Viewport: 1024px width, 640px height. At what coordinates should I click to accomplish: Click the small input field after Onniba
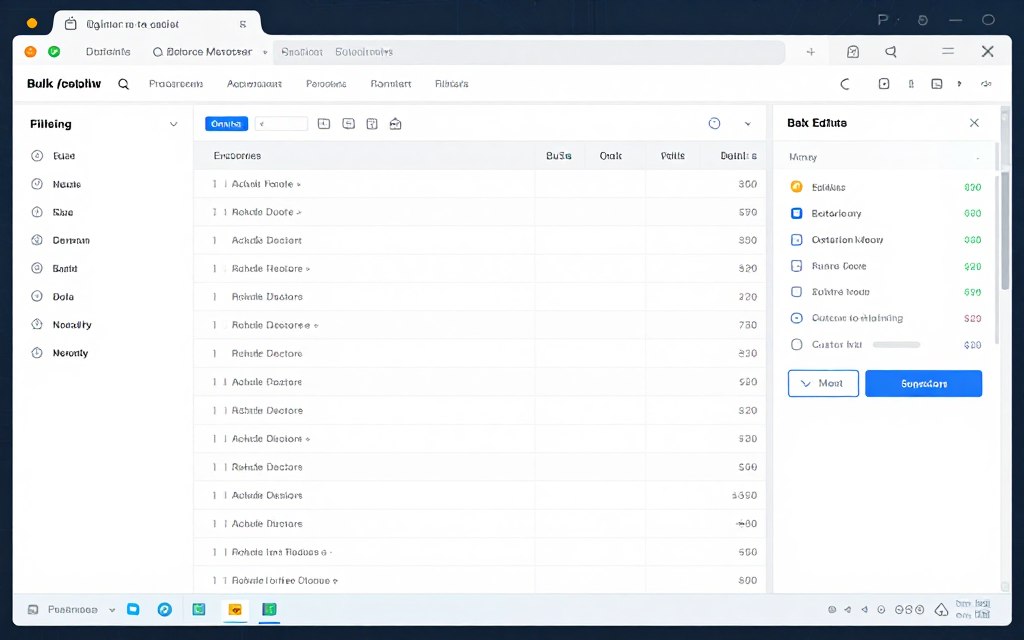pos(281,123)
